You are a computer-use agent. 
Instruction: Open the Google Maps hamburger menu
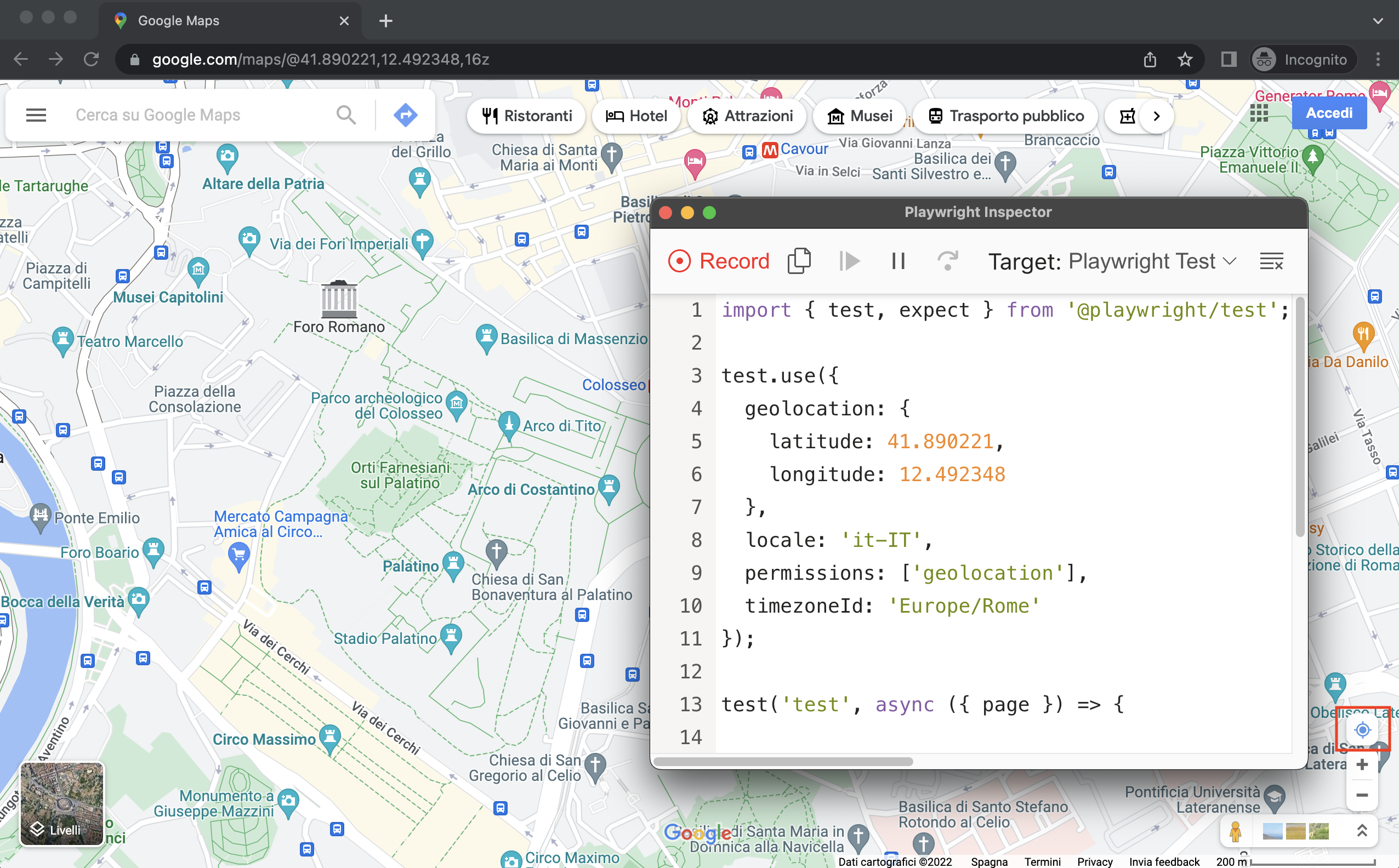36,116
